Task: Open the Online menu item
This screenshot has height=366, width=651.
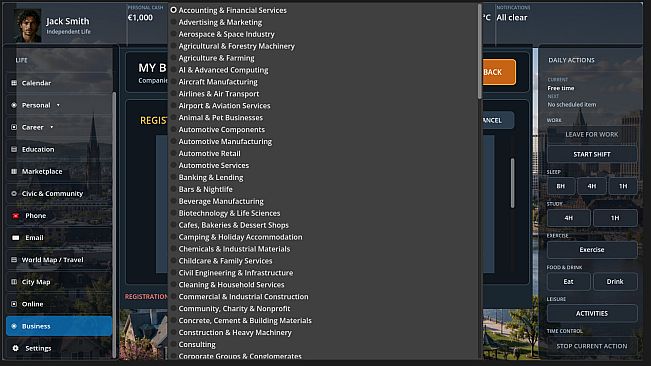Action: pos(59,304)
